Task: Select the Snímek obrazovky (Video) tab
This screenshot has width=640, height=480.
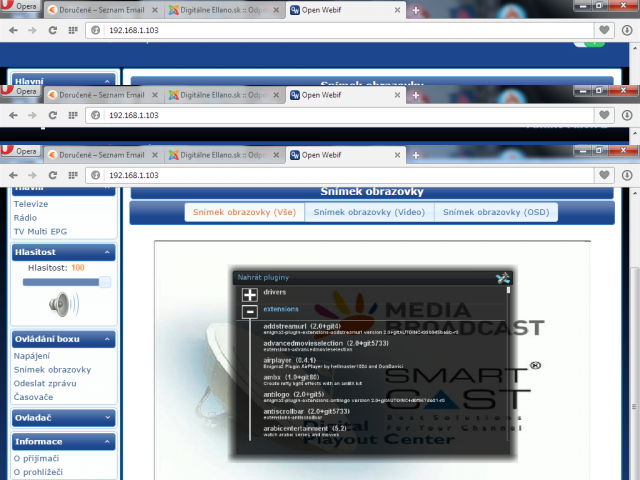Action: [x=369, y=212]
